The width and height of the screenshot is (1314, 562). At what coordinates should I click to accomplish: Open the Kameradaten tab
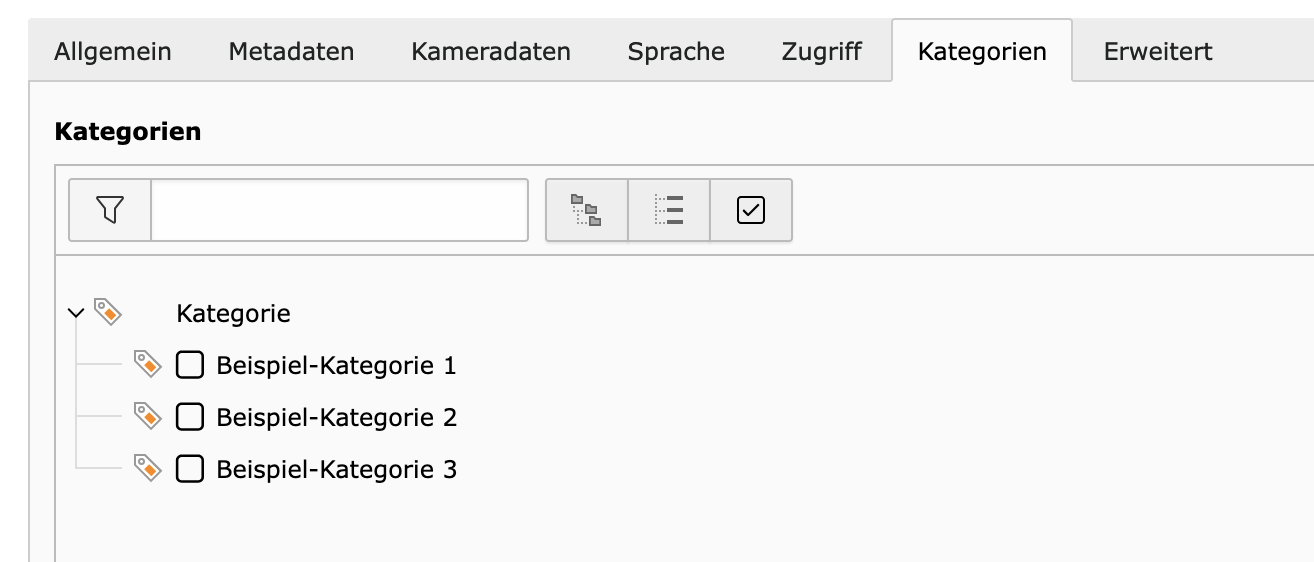click(x=491, y=51)
